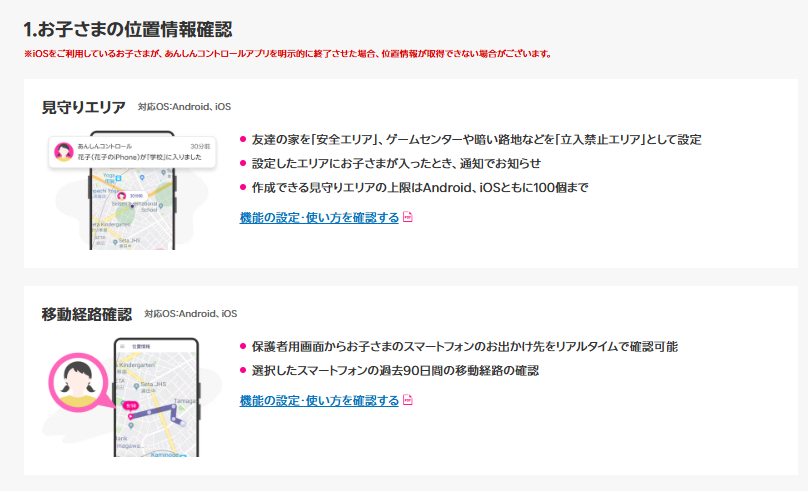808x491 pixels.
Task: Open the 見守りエリア settings guide link
Action: coord(319,218)
